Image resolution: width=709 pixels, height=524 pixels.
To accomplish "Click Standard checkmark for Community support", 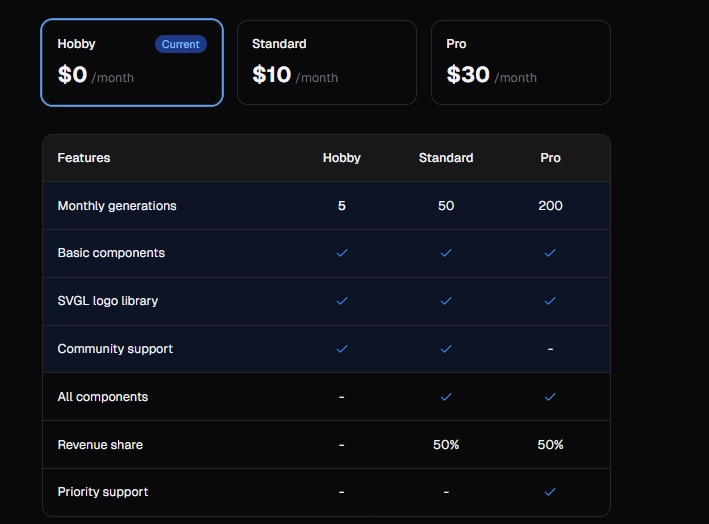I will coord(446,349).
